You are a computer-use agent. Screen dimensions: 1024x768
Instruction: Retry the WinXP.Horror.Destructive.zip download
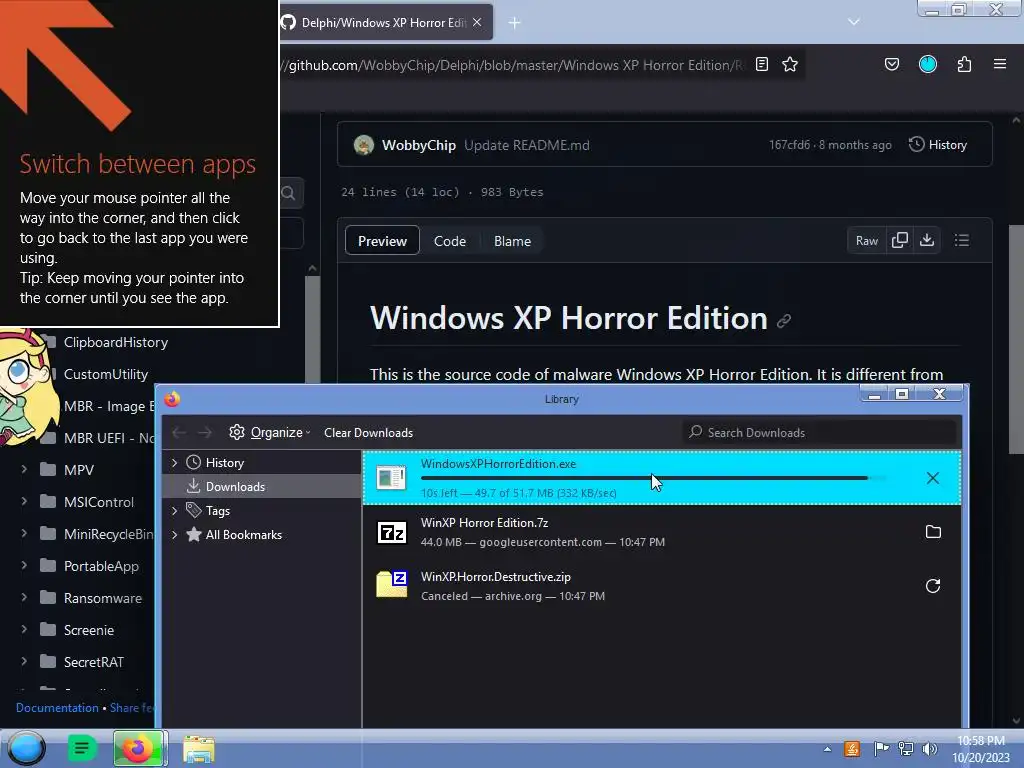(x=933, y=586)
